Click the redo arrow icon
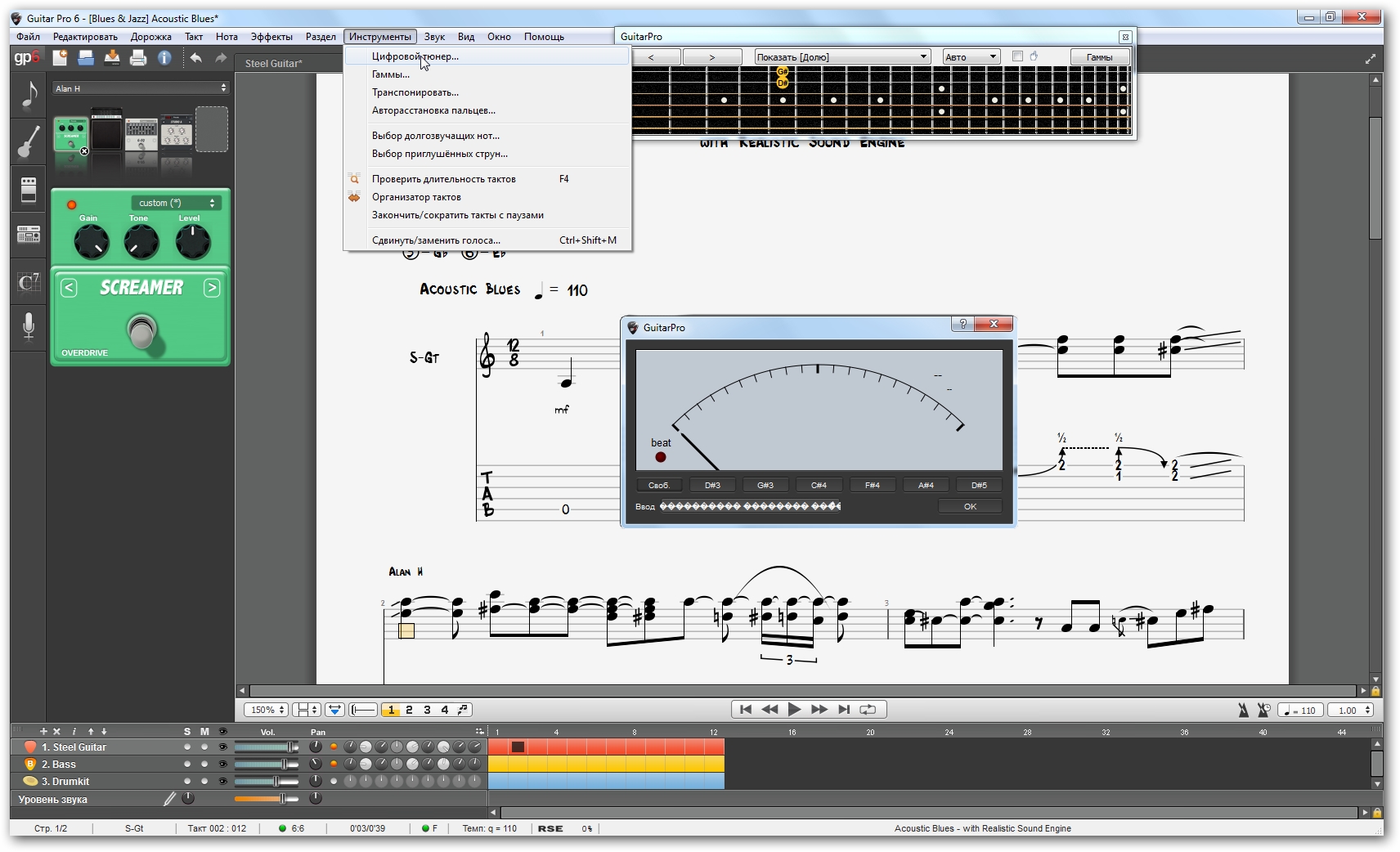Viewport: 1400px width, 852px height. tap(221, 57)
